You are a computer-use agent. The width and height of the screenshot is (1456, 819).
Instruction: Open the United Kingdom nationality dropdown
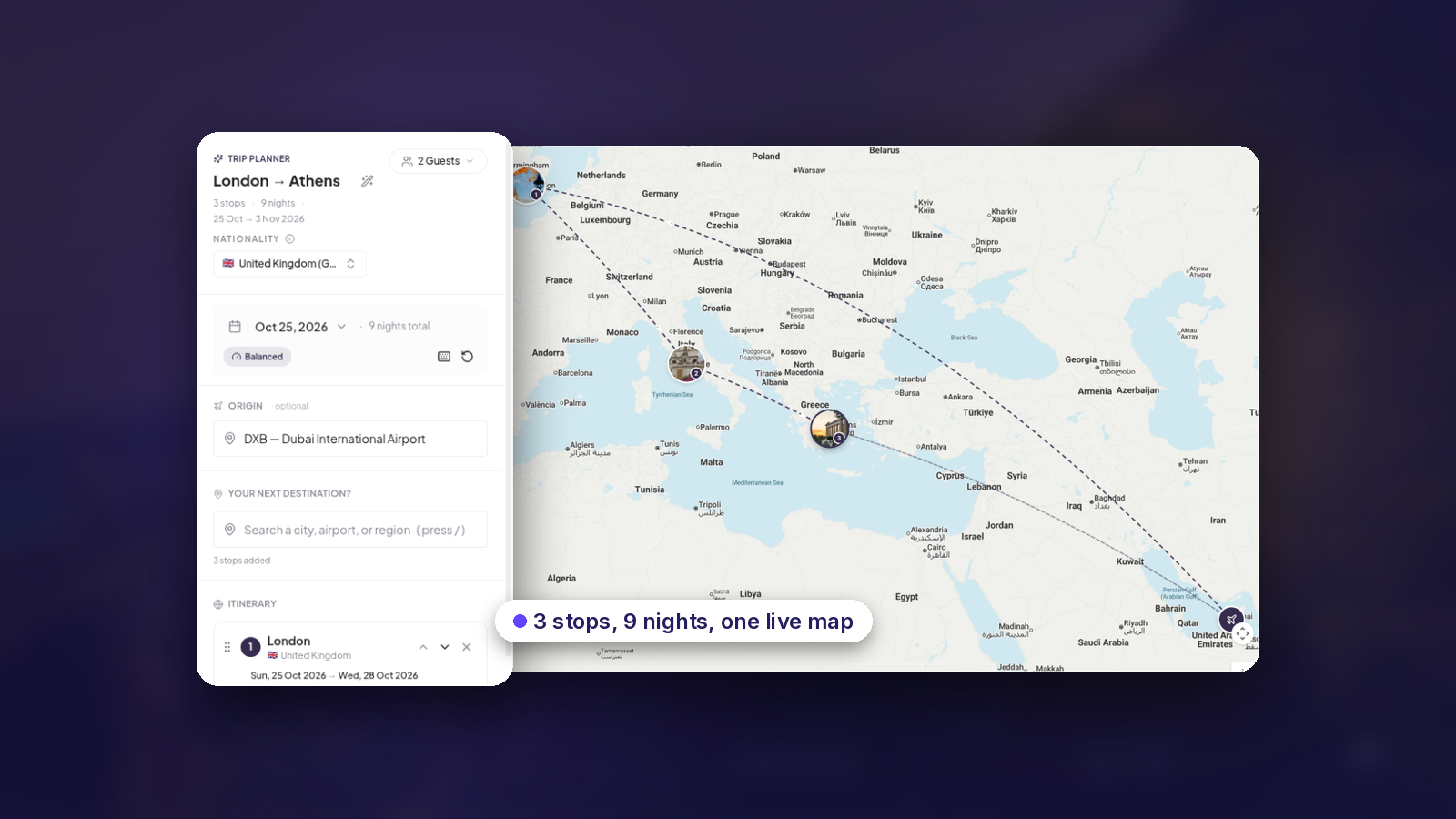289,264
